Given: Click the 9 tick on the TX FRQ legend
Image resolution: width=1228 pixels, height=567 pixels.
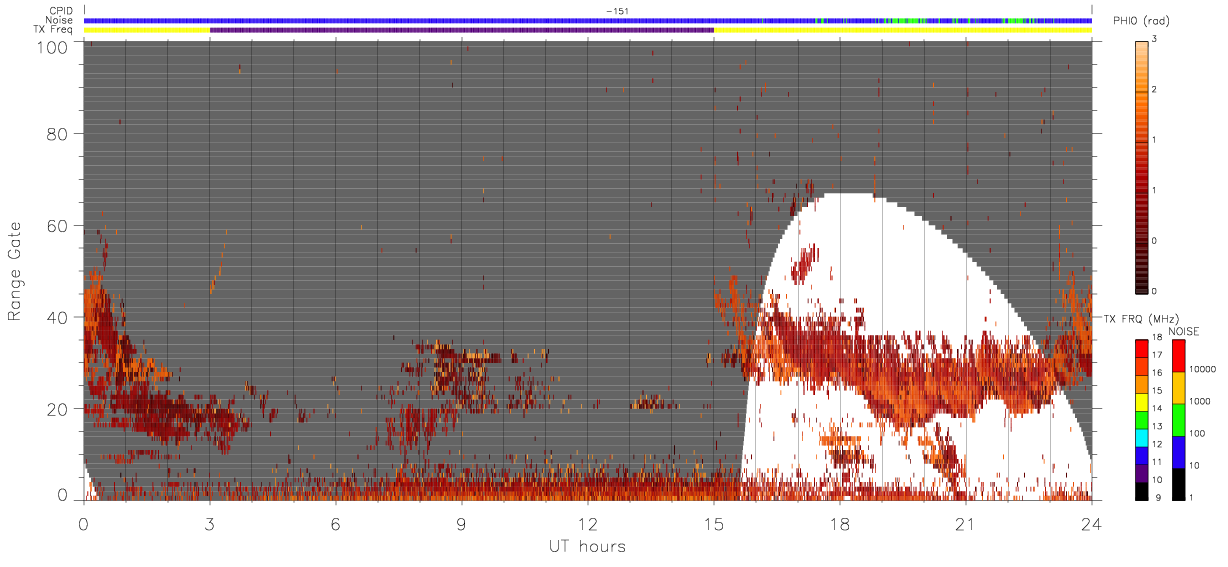Looking at the screenshot, I should [1158, 497].
